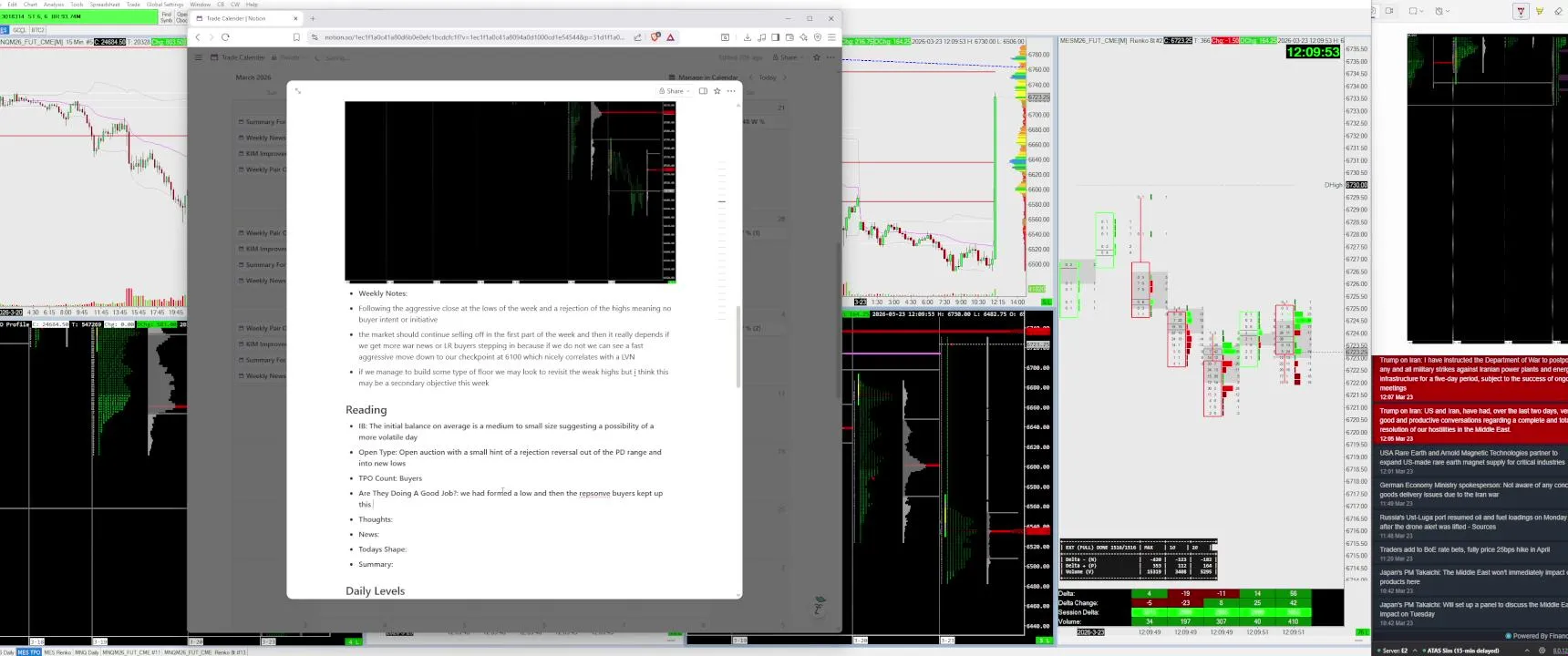Select the yellow highlighter tool

pyautogui.click(x=1540, y=11)
